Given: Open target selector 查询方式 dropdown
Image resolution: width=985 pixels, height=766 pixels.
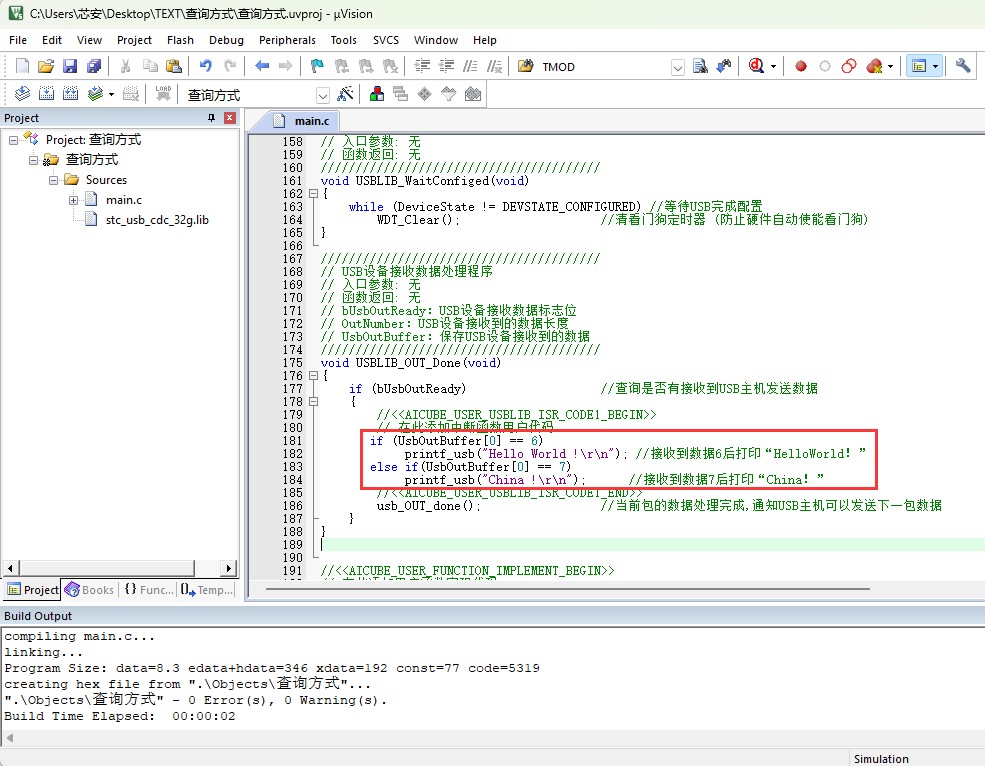Looking at the screenshot, I should [x=322, y=96].
